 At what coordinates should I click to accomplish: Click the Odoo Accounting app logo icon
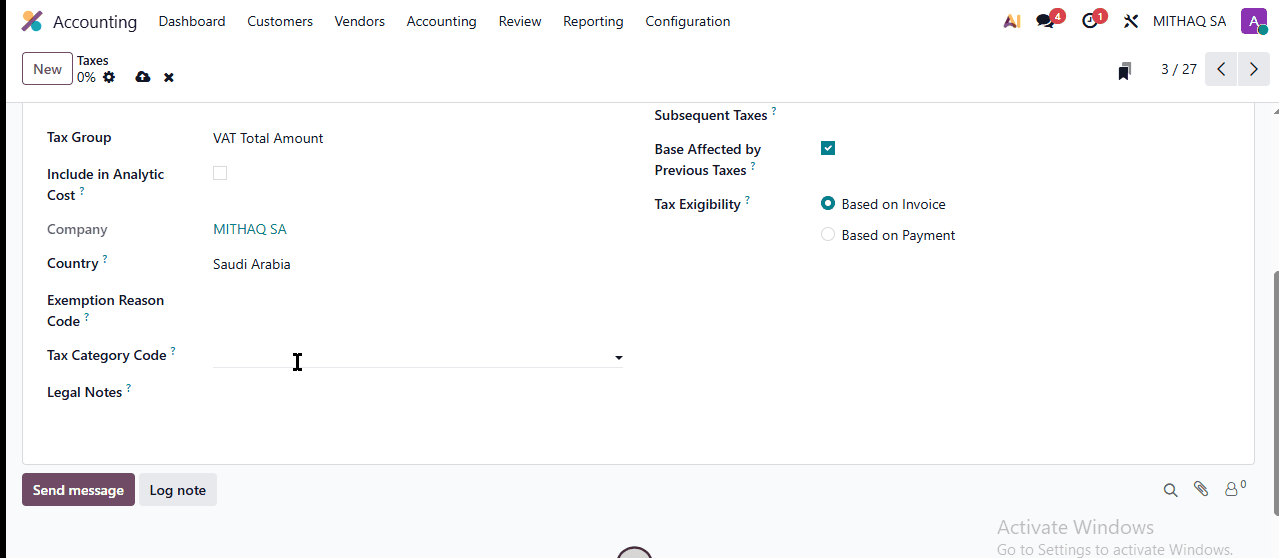click(32, 21)
